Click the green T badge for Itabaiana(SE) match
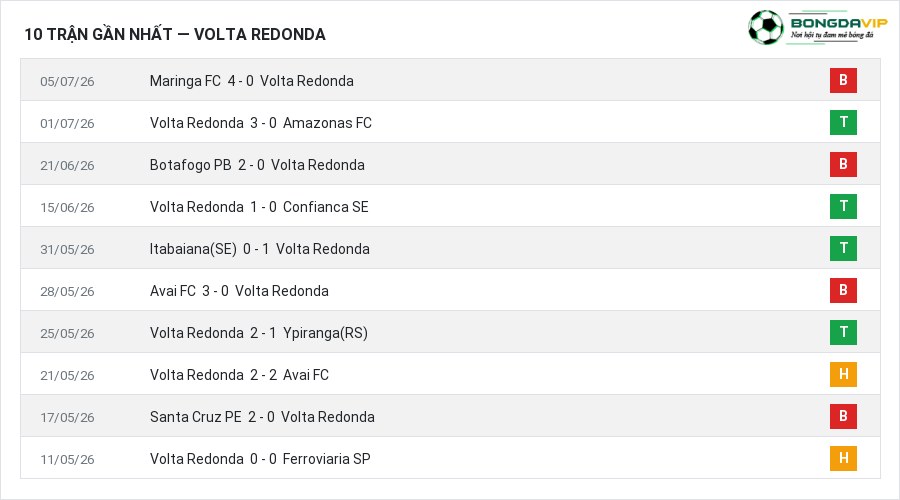The height and width of the screenshot is (500, 900). point(843,248)
